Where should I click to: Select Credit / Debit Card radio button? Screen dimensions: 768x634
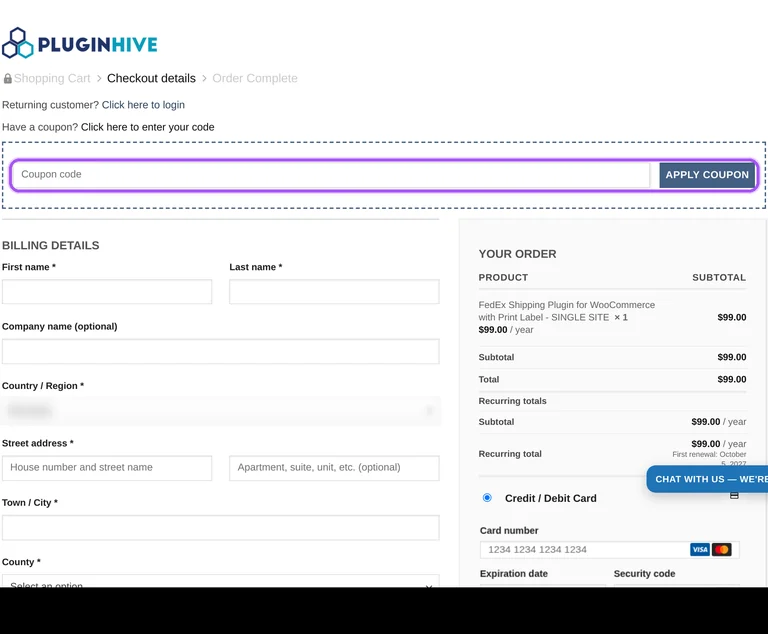tap(487, 498)
